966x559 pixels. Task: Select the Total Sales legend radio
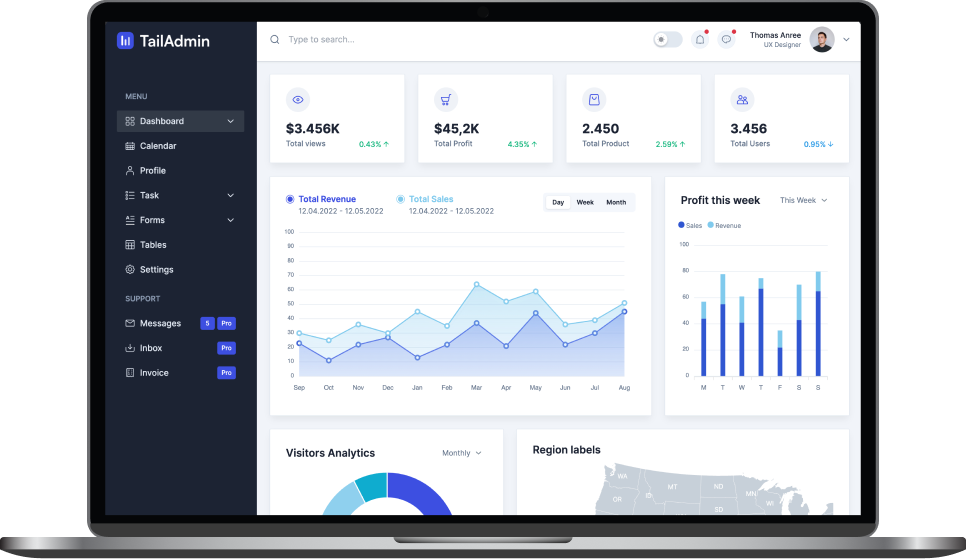pos(400,199)
